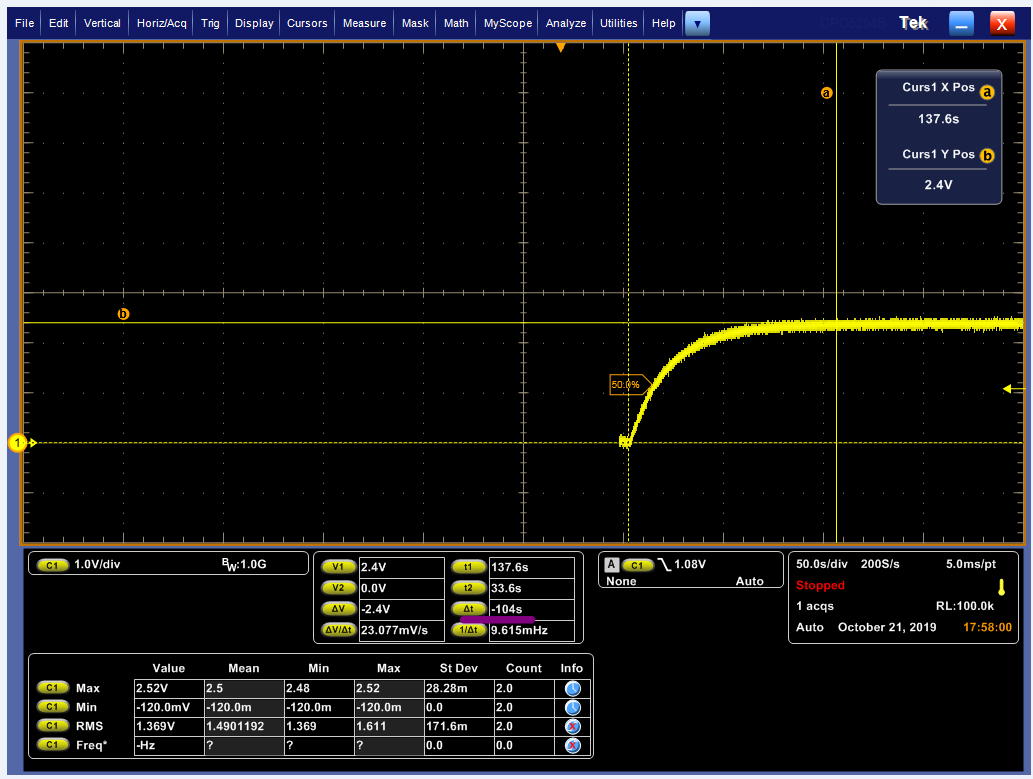Click the falling edge trigger slope icon

coord(664,565)
